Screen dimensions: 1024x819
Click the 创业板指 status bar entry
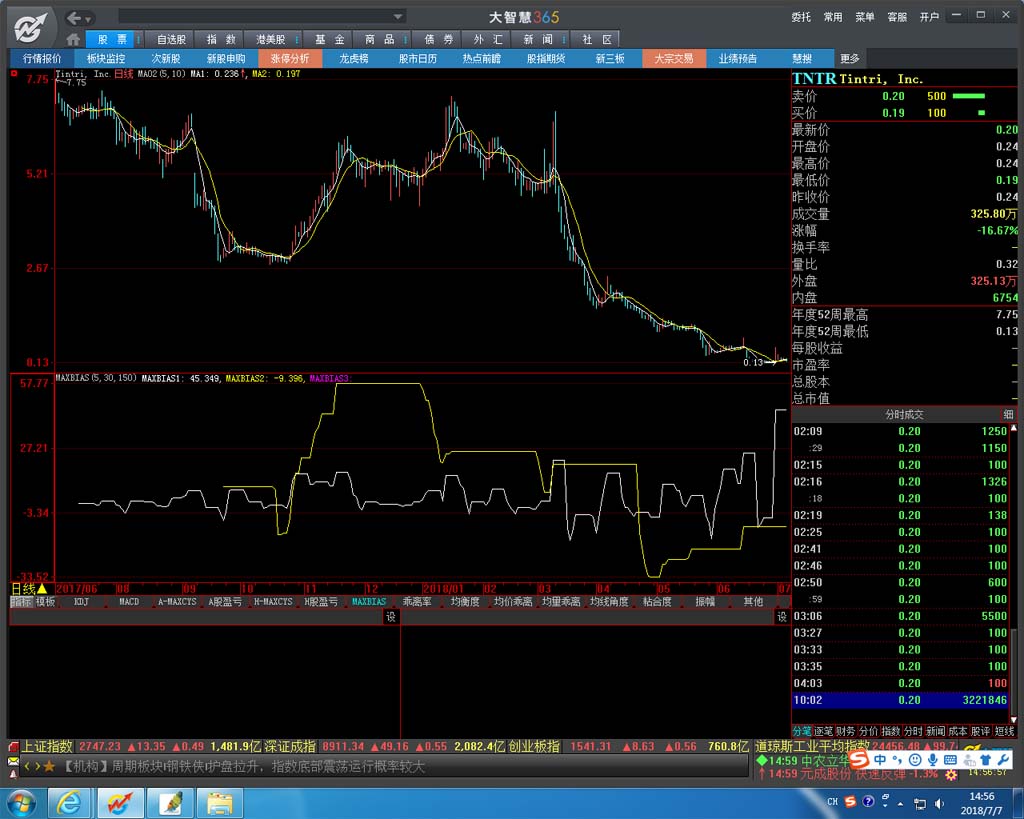pos(534,747)
